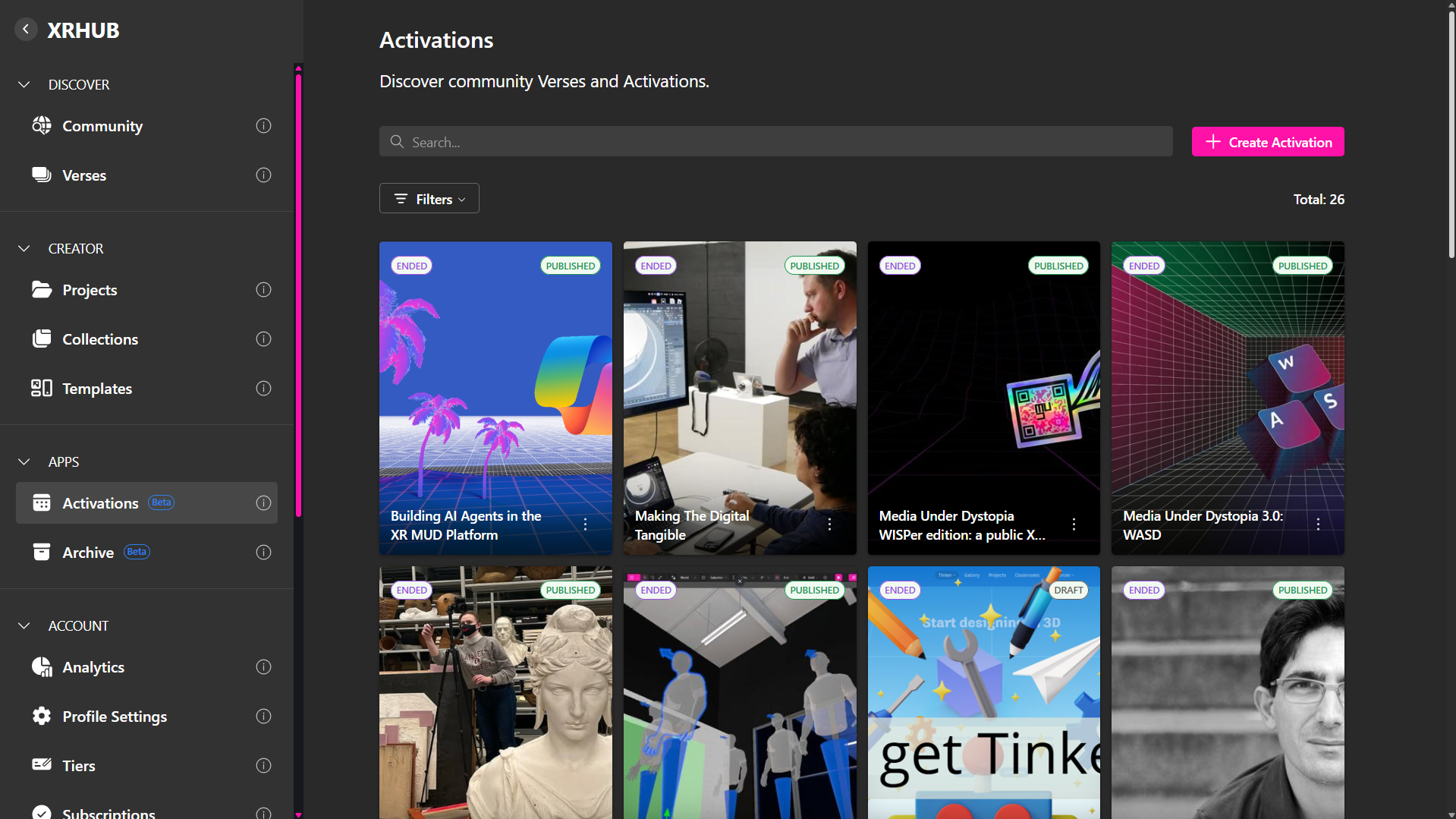Click the pink sidebar scrollbar
Viewport: 1456px width, 819px height.
[298, 296]
